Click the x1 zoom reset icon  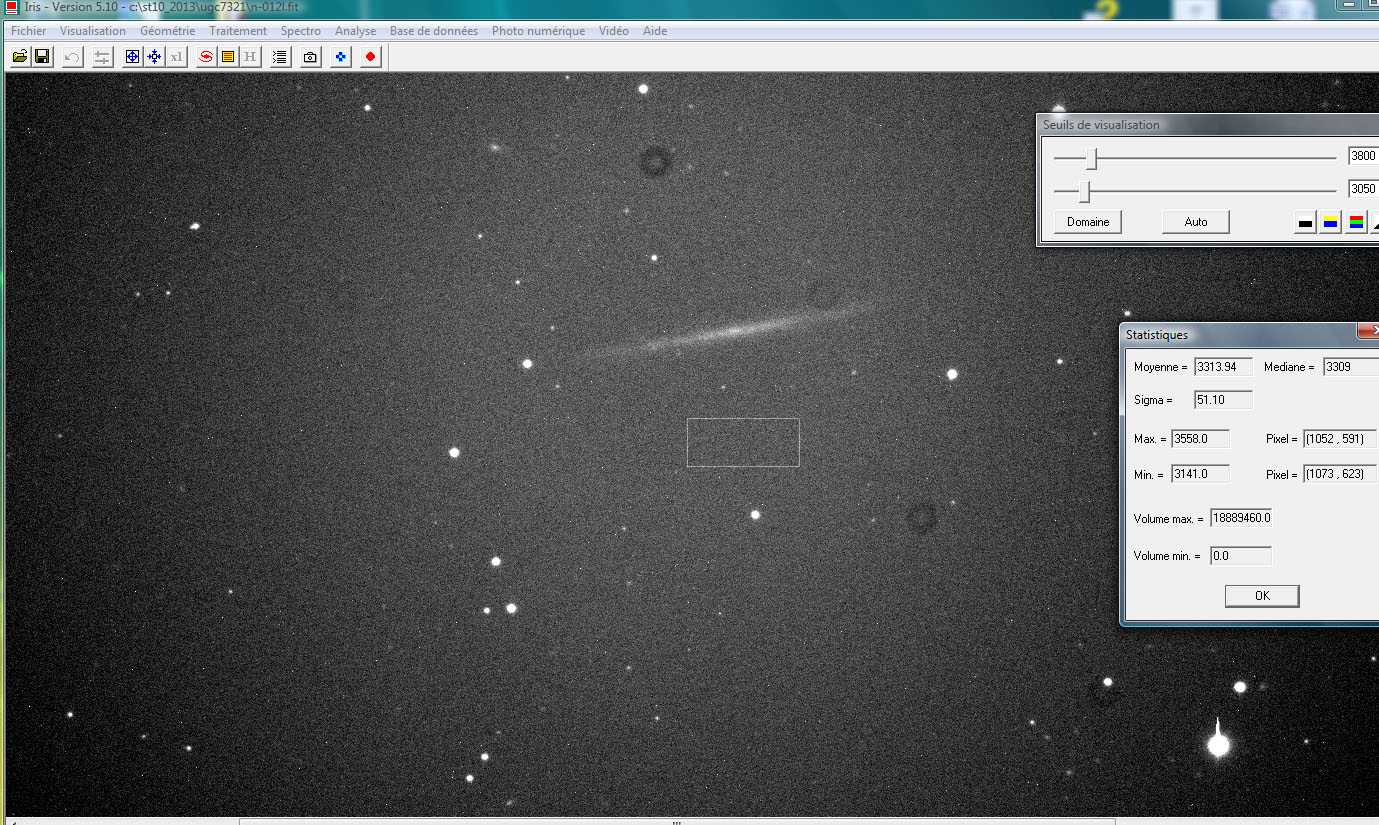177,57
